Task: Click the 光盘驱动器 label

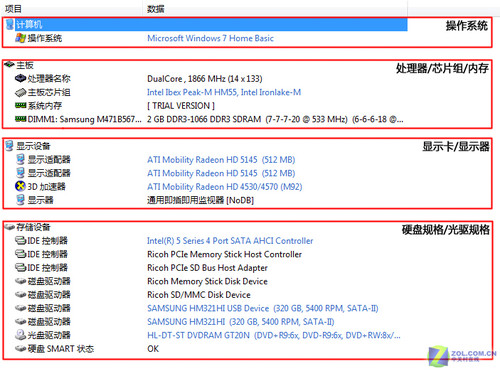Action: 49,335
